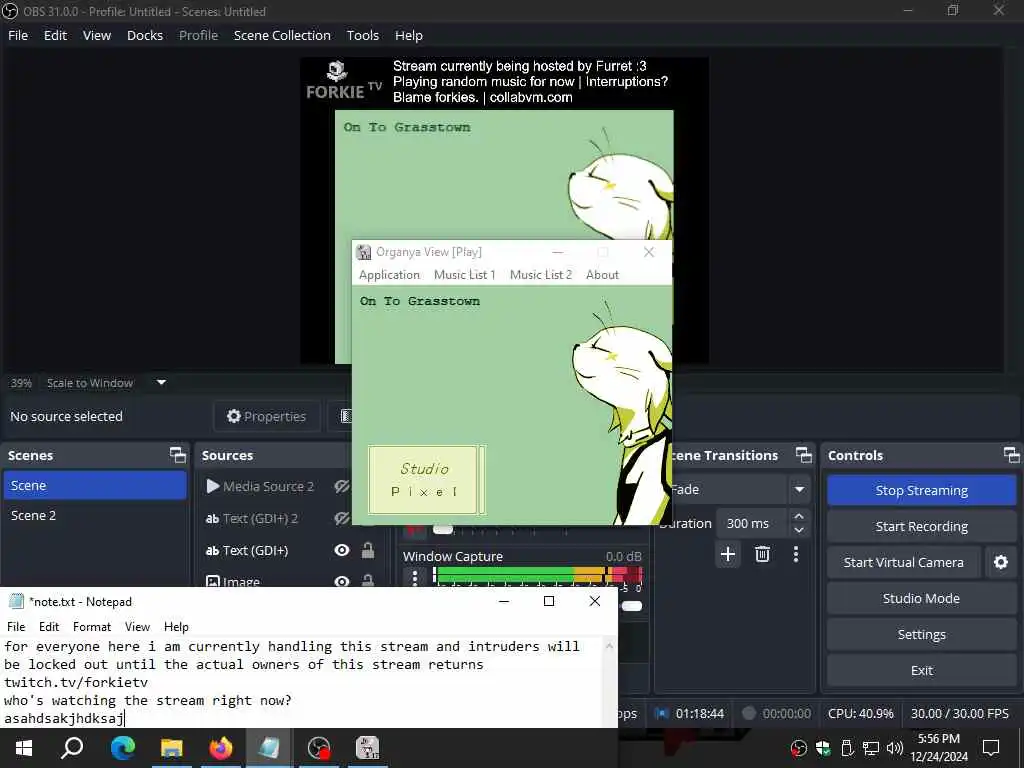
Task: Open OBS Tools menu
Action: pos(363,35)
